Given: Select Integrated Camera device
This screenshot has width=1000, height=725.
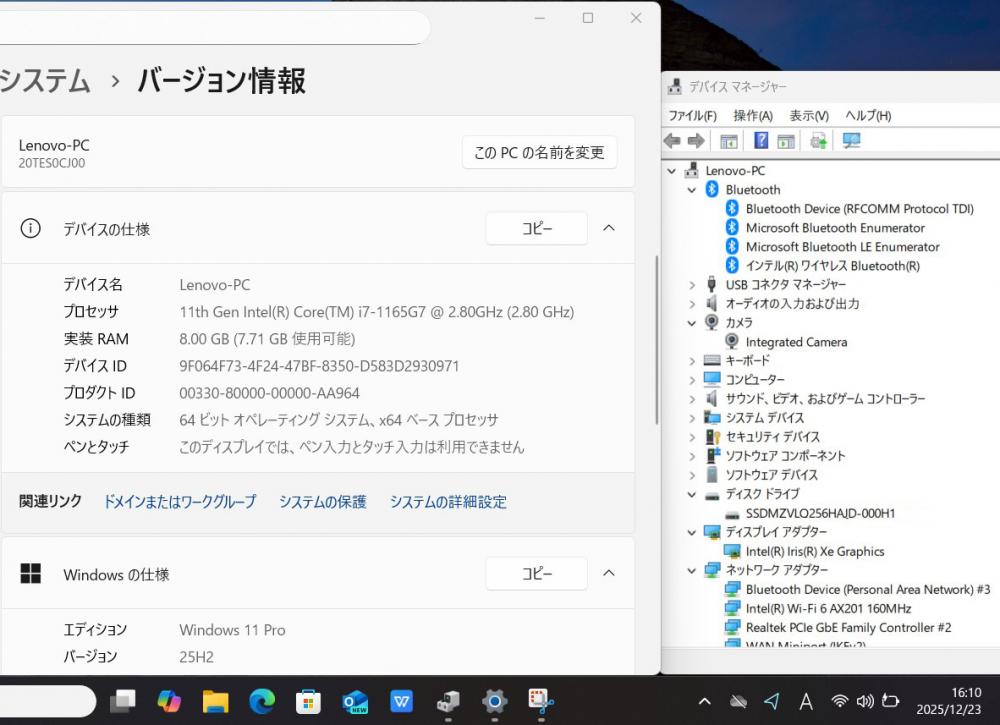Looking at the screenshot, I should click(796, 342).
